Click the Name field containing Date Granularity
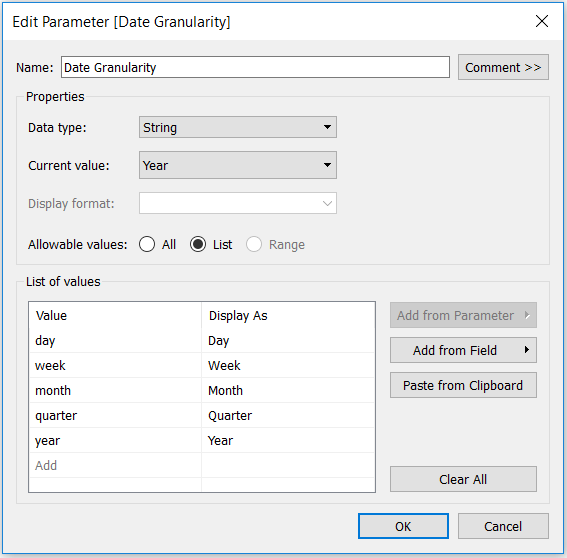The width and height of the screenshot is (567, 558). [255, 67]
